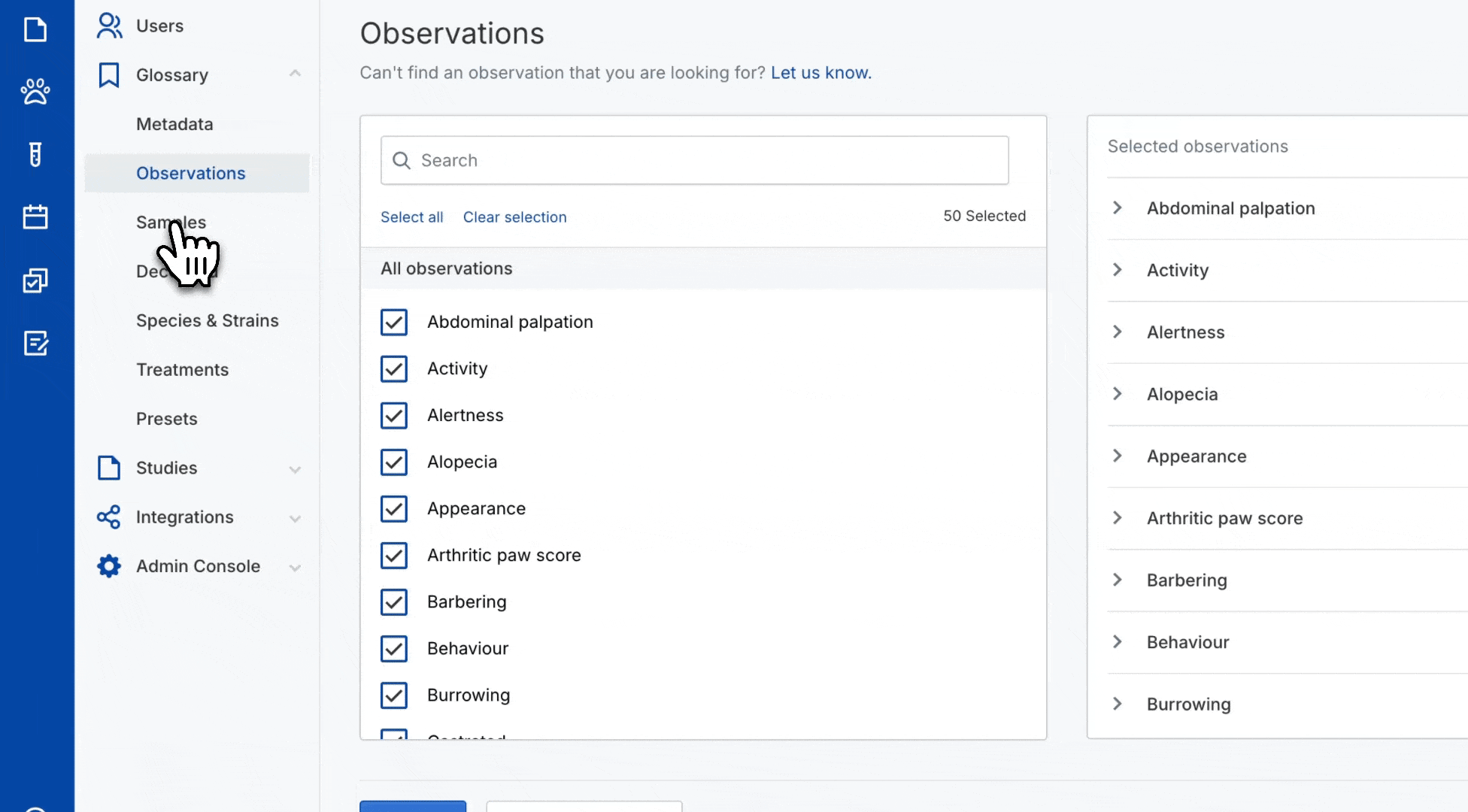Collapse the Glossary section chevron
1468x812 pixels.
pos(295,74)
